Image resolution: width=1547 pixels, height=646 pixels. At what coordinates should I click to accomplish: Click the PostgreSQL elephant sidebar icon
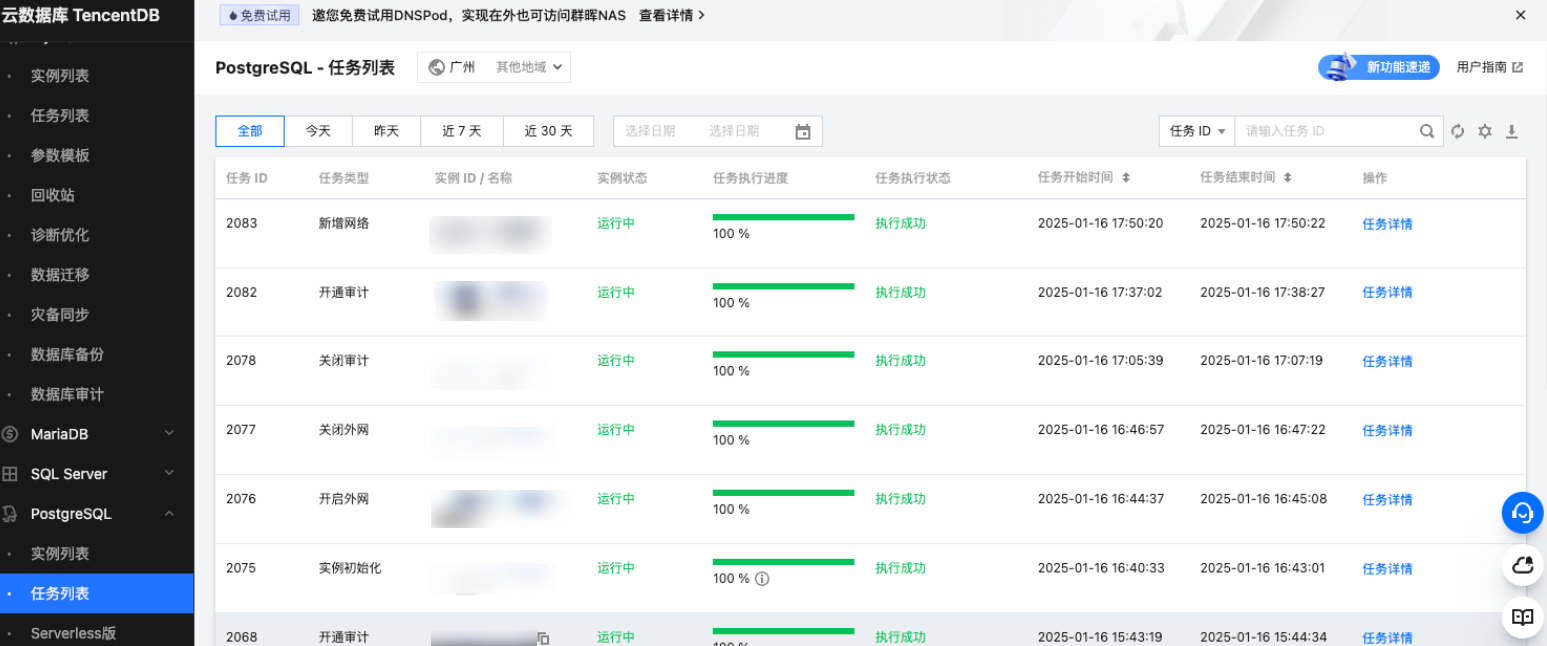pyautogui.click(x=10, y=514)
